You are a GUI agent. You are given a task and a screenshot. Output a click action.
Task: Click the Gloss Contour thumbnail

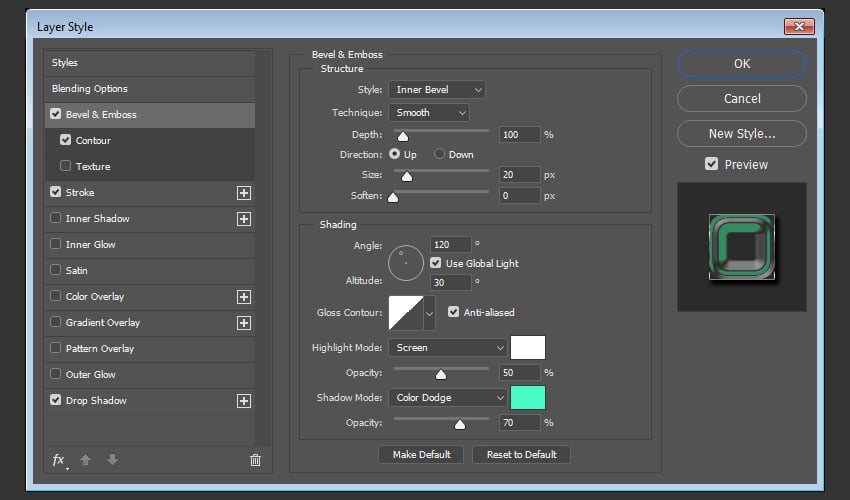[x=406, y=313]
